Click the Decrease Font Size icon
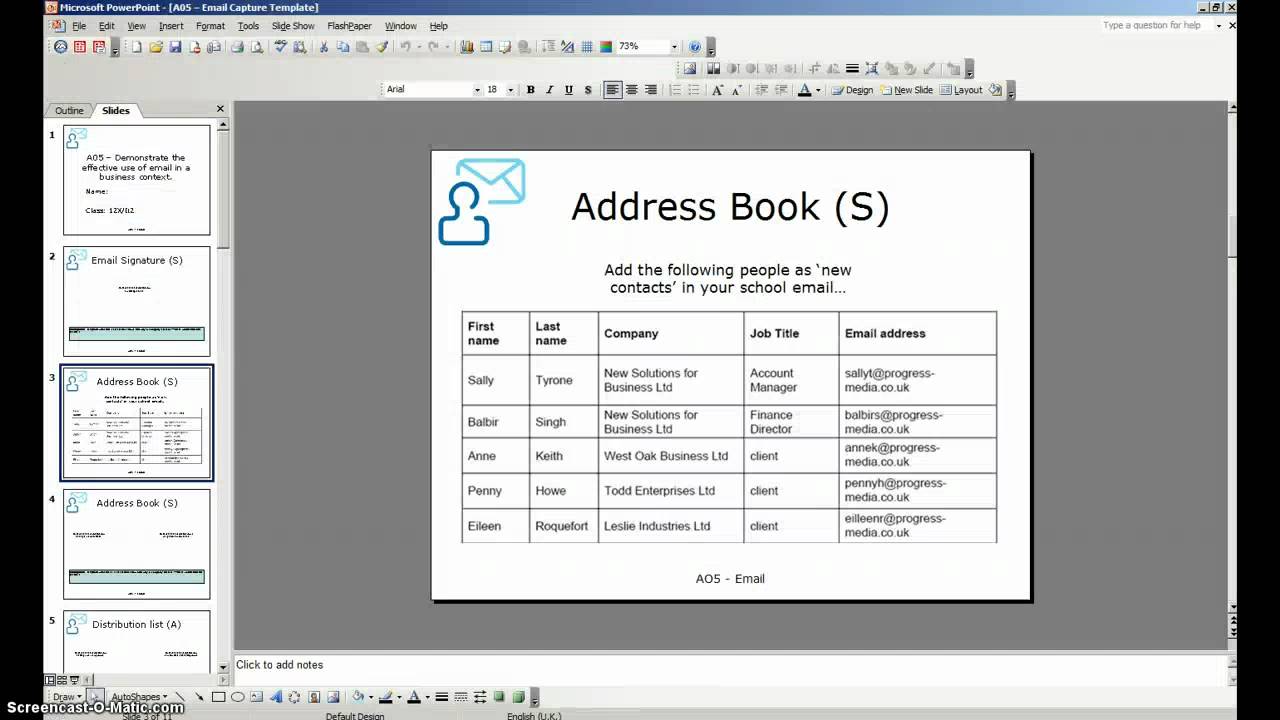The height and width of the screenshot is (720, 1280). [736, 90]
